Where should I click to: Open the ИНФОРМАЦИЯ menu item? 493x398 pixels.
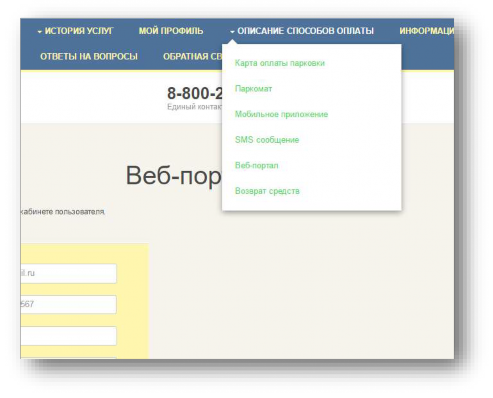[427, 31]
